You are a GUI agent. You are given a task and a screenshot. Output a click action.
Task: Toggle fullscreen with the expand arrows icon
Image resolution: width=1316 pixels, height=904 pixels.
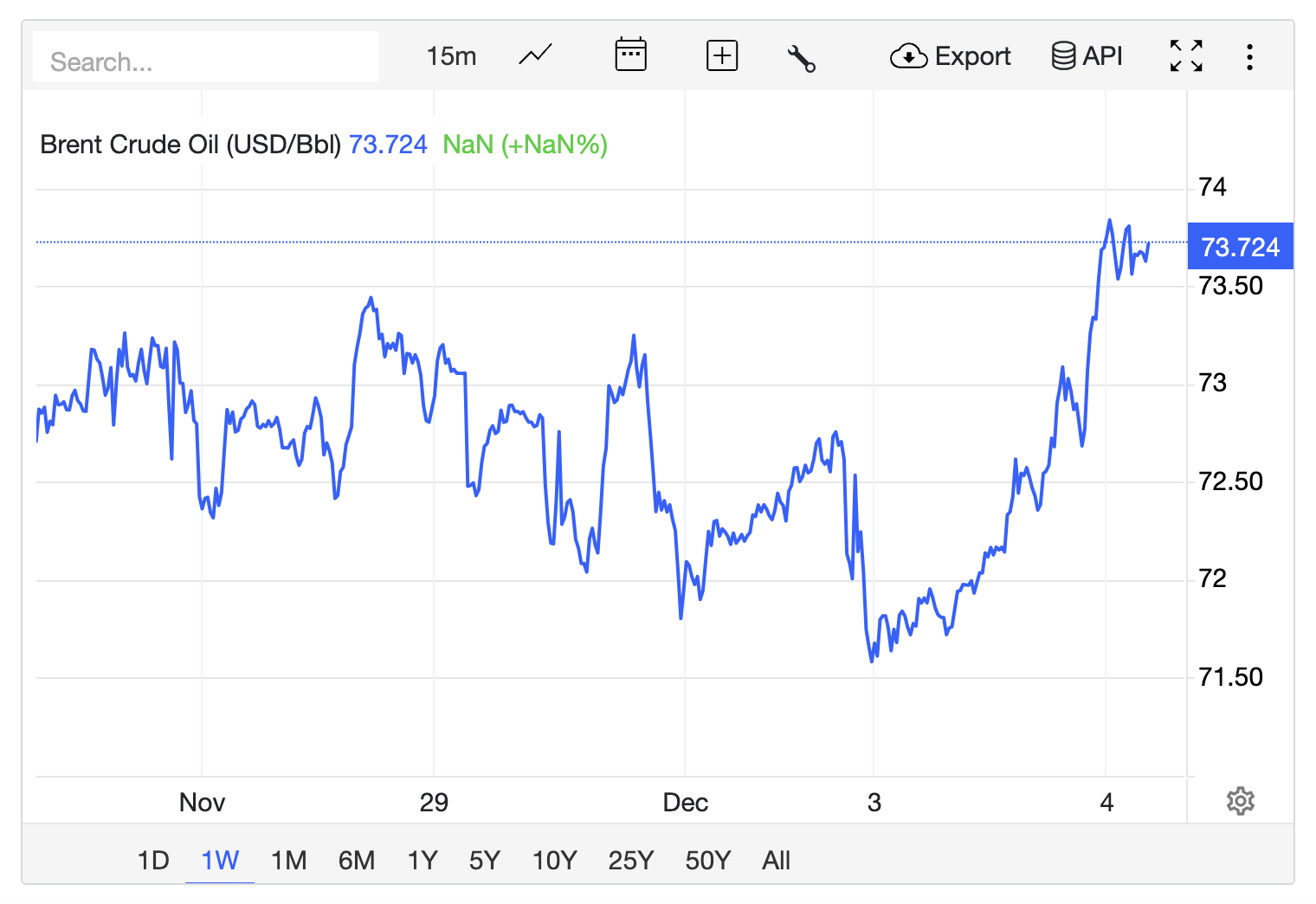(1186, 55)
